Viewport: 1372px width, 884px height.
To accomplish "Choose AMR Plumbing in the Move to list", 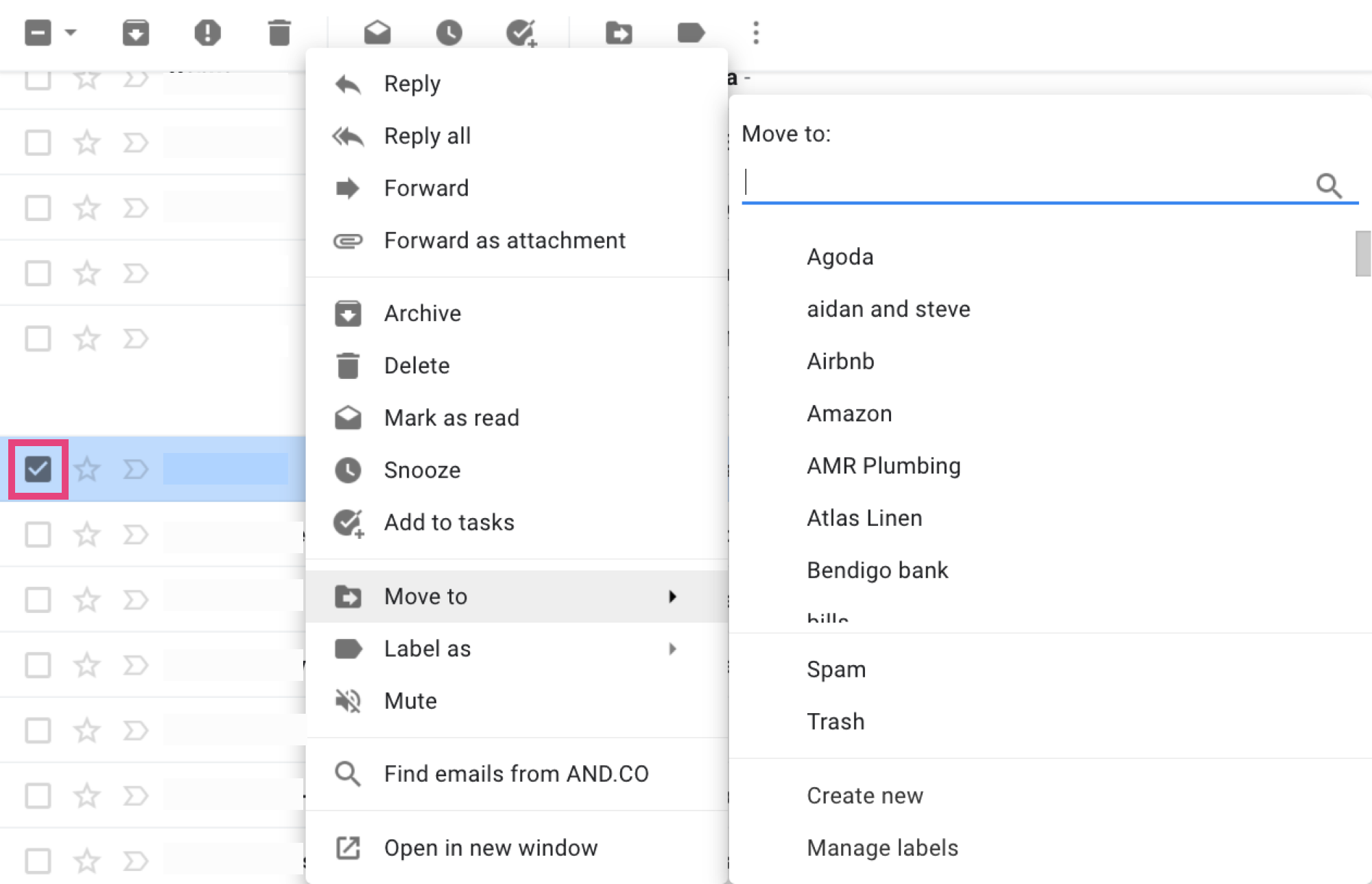I will pyautogui.click(x=884, y=466).
